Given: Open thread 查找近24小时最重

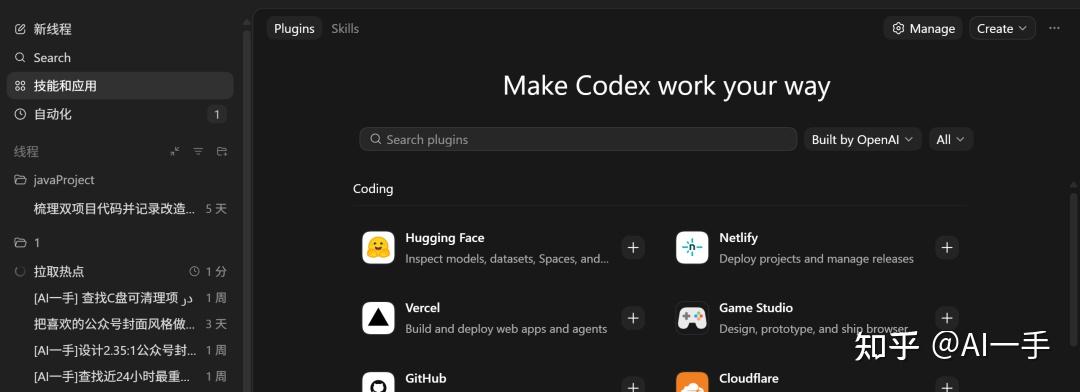Looking at the screenshot, I should tap(120, 376).
